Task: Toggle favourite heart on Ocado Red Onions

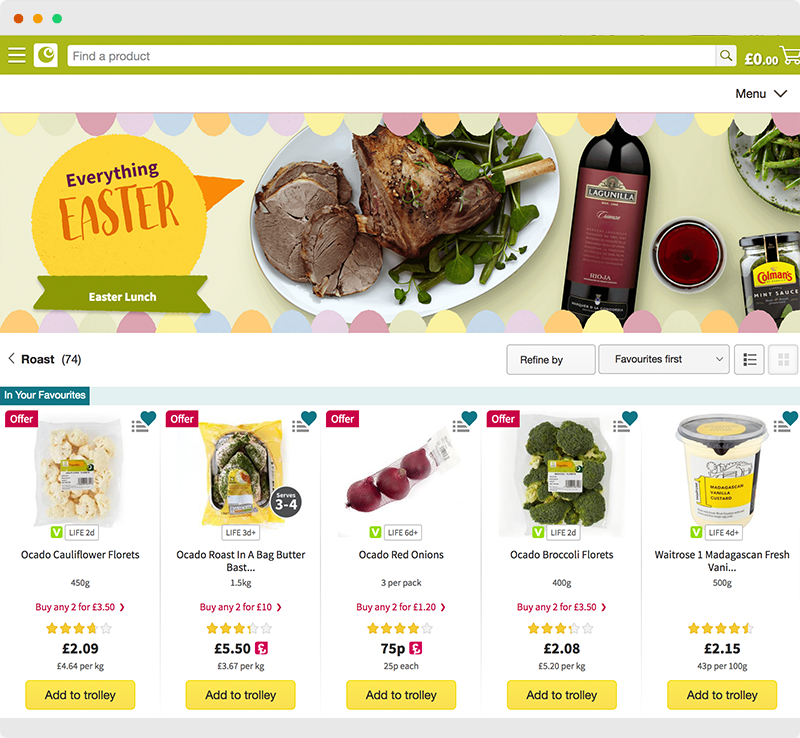Action: [x=469, y=417]
